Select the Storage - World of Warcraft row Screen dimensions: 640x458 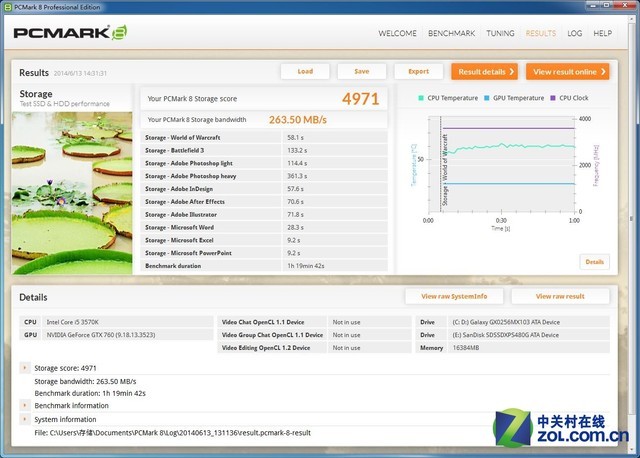(x=264, y=138)
